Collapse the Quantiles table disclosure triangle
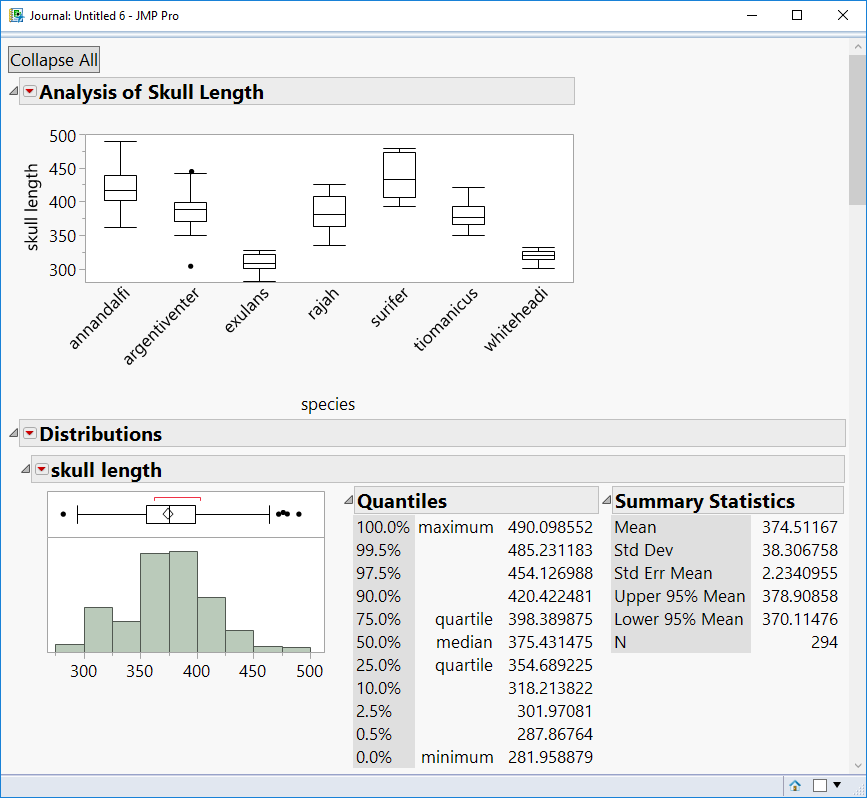Screen dimensions: 867x798 pos(348,500)
